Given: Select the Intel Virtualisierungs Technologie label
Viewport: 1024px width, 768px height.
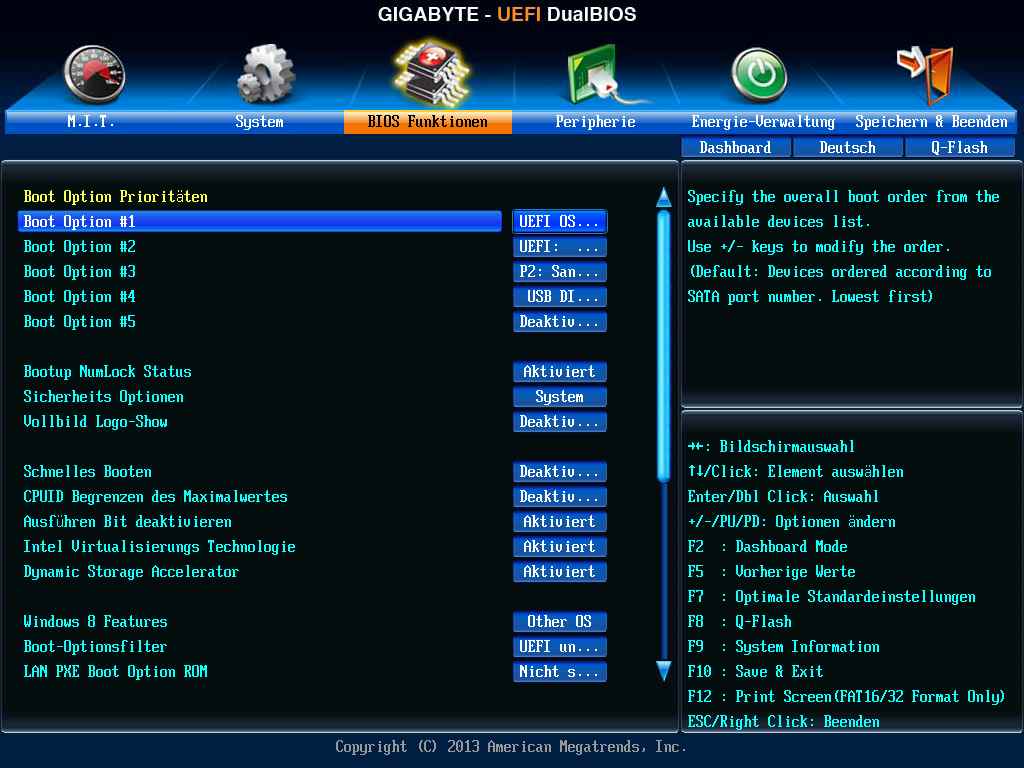Looking at the screenshot, I should pos(159,547).
